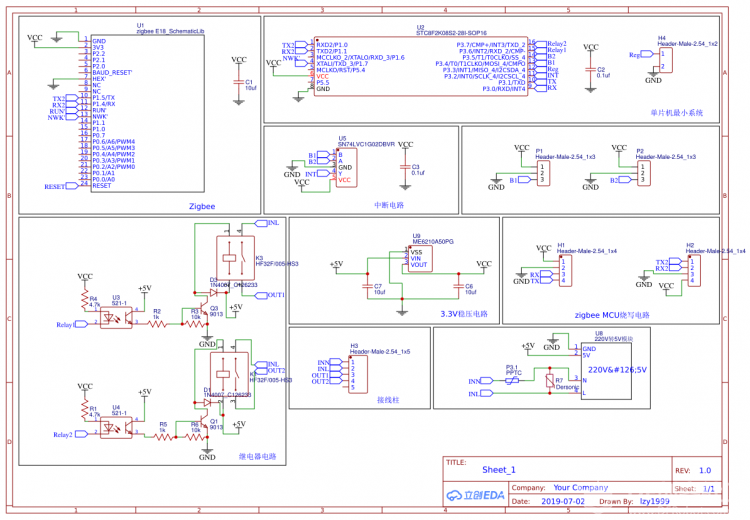
Task: Click the 继电器电路 section label
Action: [257, 456]
